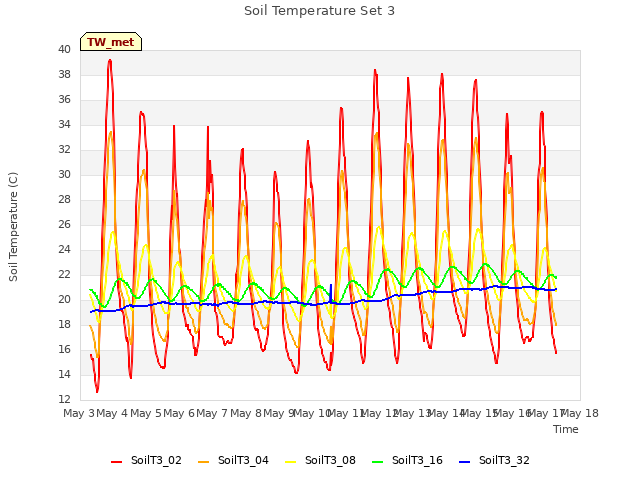Screen dimensions: 640x480
Task: Click the May 8 x-axis tick label
Action: [246, 413]
